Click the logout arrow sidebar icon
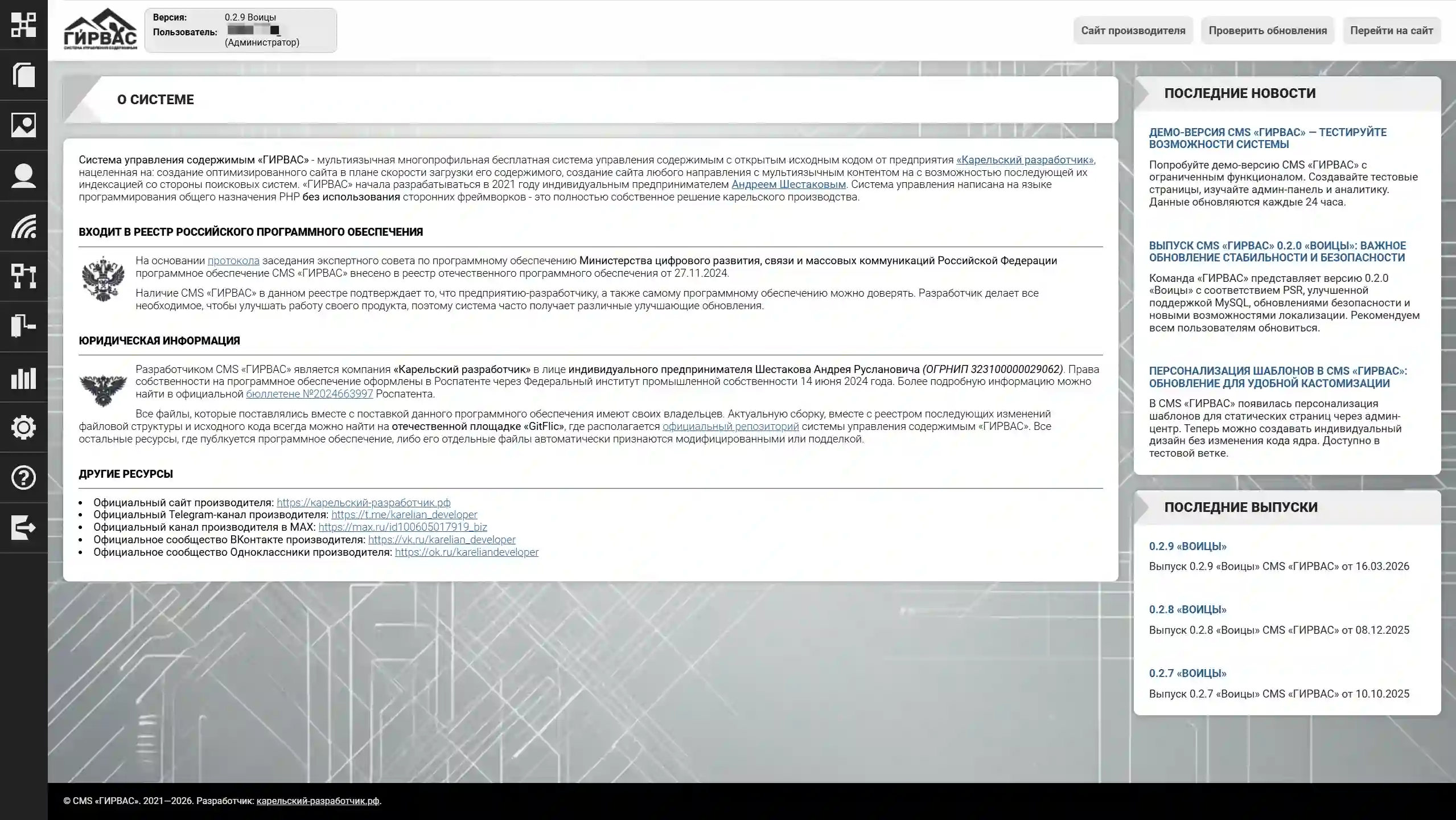The width and height of the screenshot is (1456, 820). (x=23, y=527)
